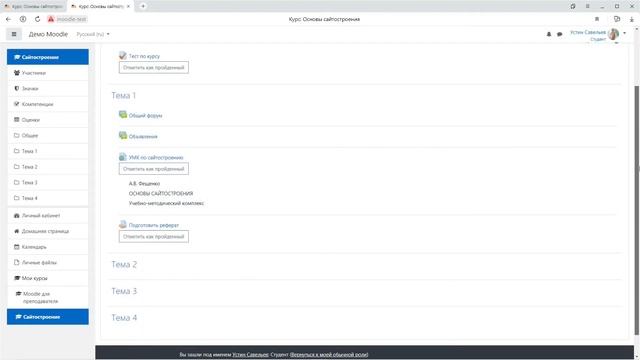Click the А.В. Фещенко author text
640x360 pixels.
tap(144, 184)
